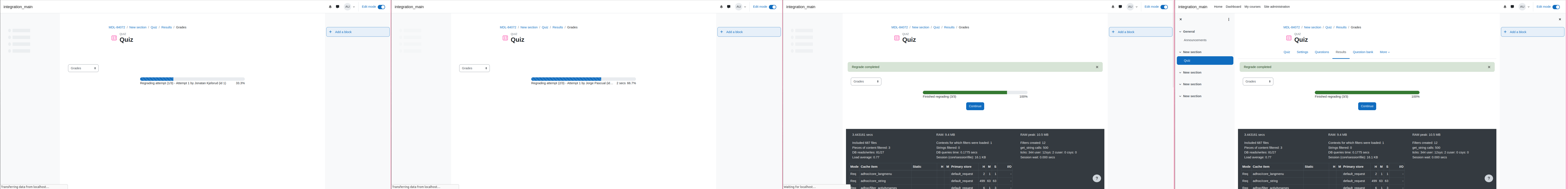This screenshot has height=189, width=1568.
Task: Open Dashboard in top navigation
Action: coord(1233,7)
